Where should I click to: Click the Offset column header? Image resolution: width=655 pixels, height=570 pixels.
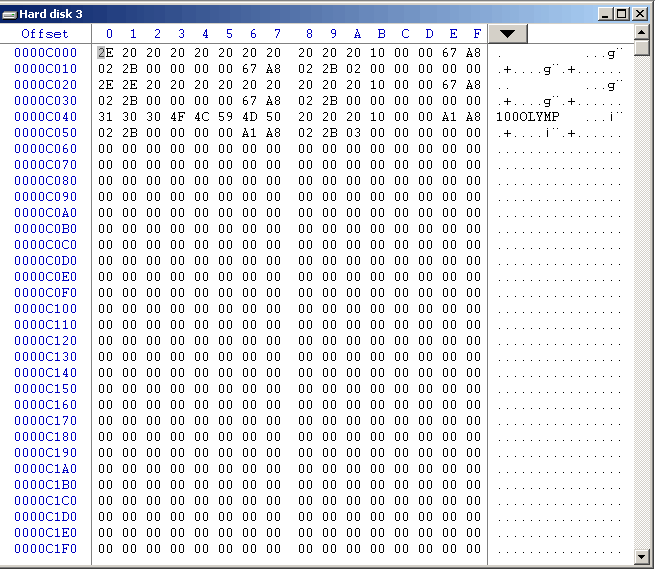point(45,34)
